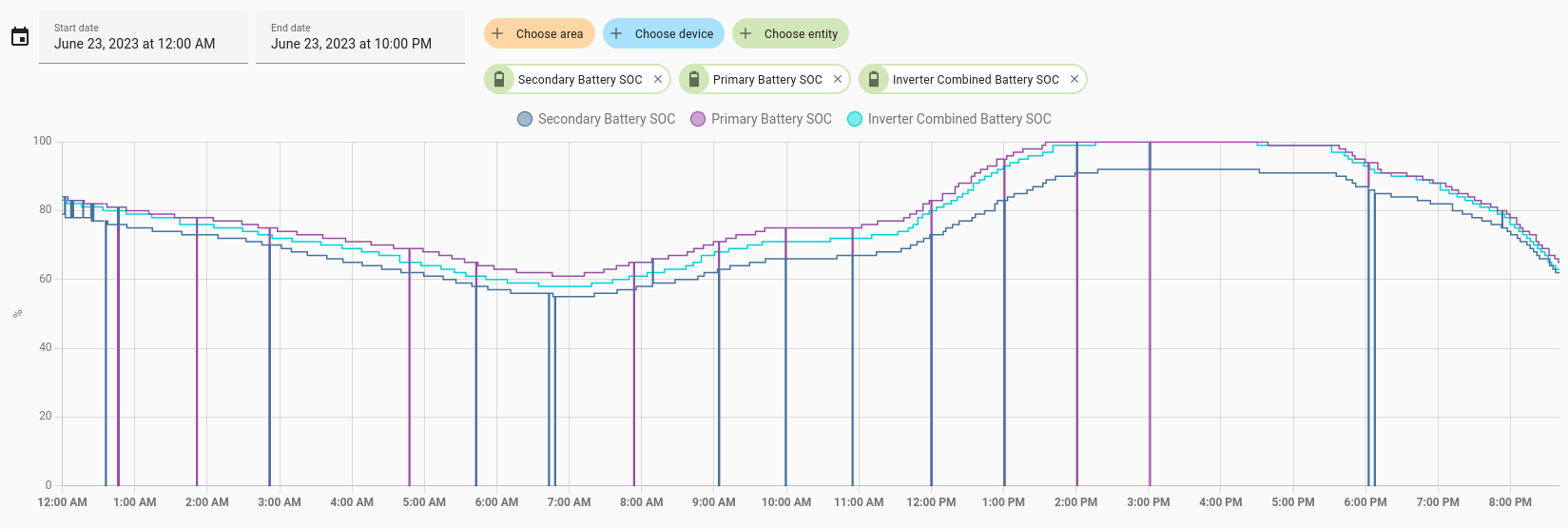Edit the End date field
1568x529 pixels.
360,37
